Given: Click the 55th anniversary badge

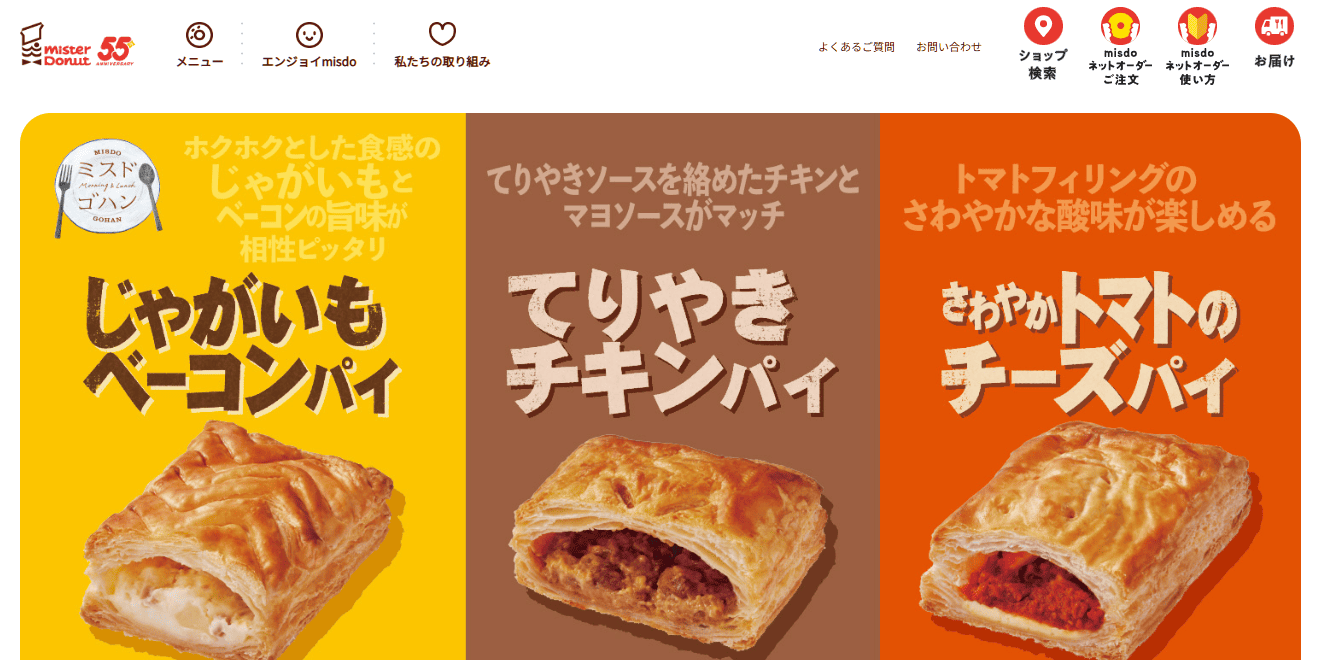Looking at the screenshot, I should click(x=117, y=49).
